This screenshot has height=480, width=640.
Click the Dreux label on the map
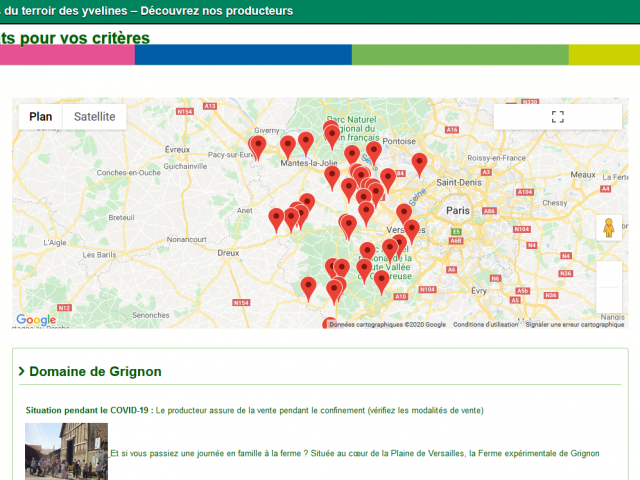pos(228,253)
